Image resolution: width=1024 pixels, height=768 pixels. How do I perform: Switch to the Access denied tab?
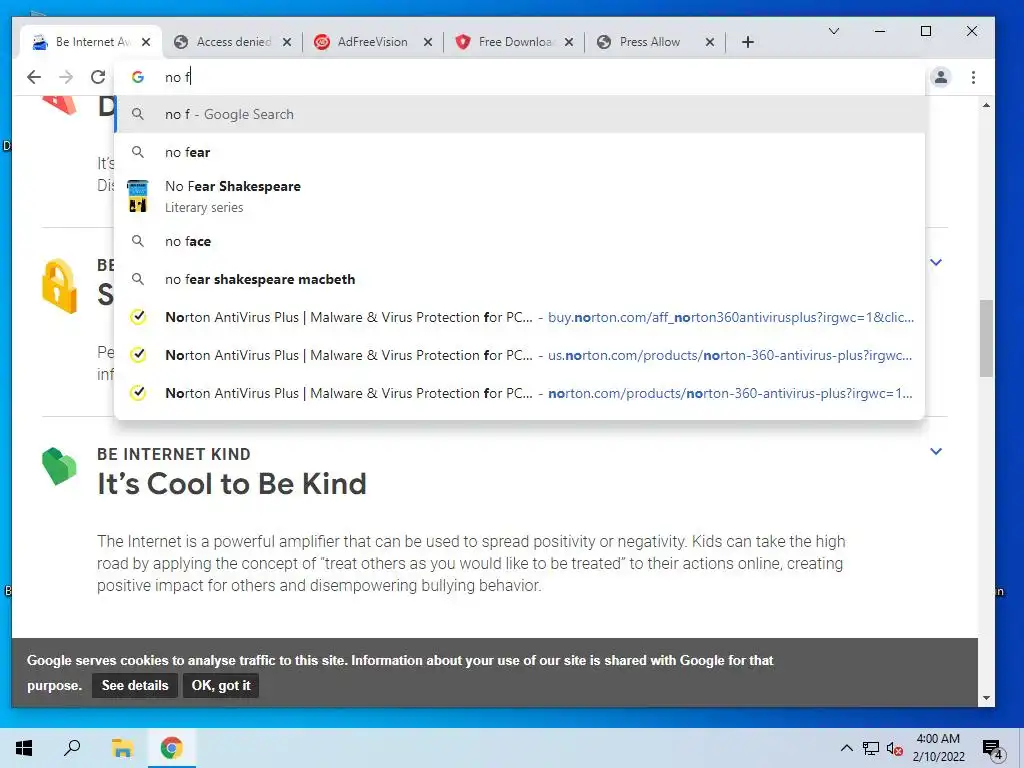(x=234, y=42)
